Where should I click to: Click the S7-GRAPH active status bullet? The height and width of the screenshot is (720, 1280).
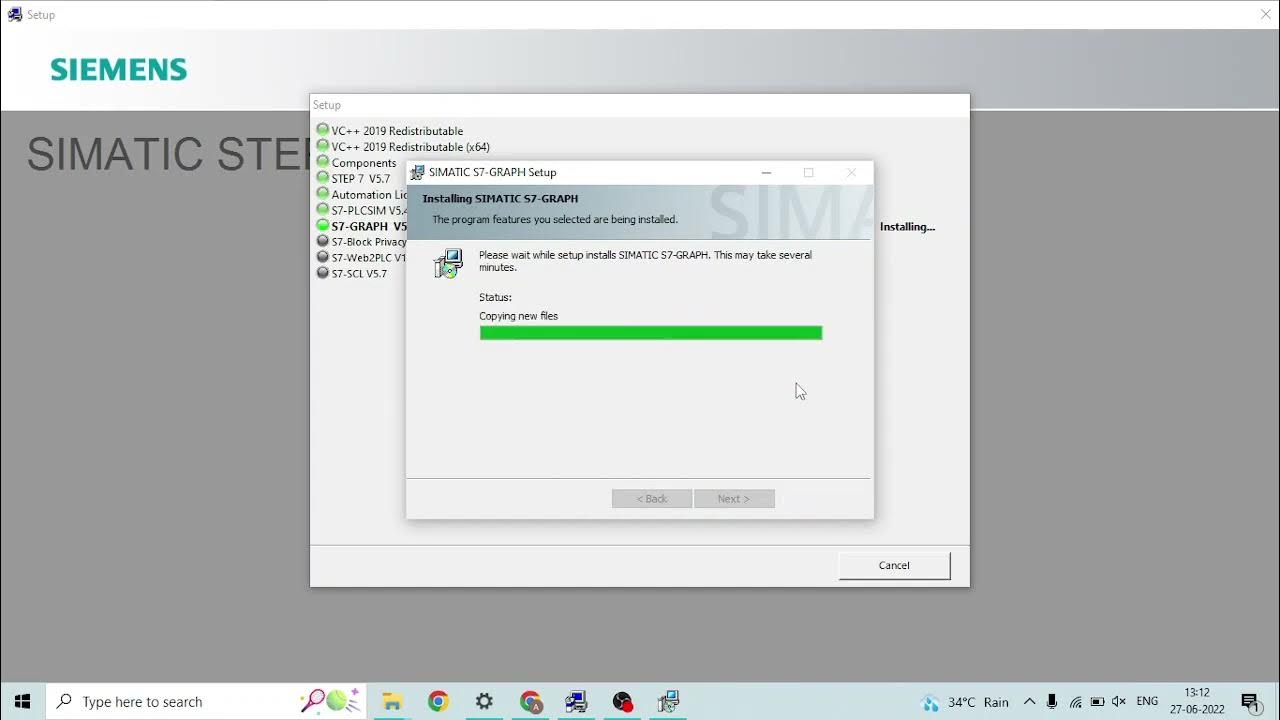coord(323,226)
